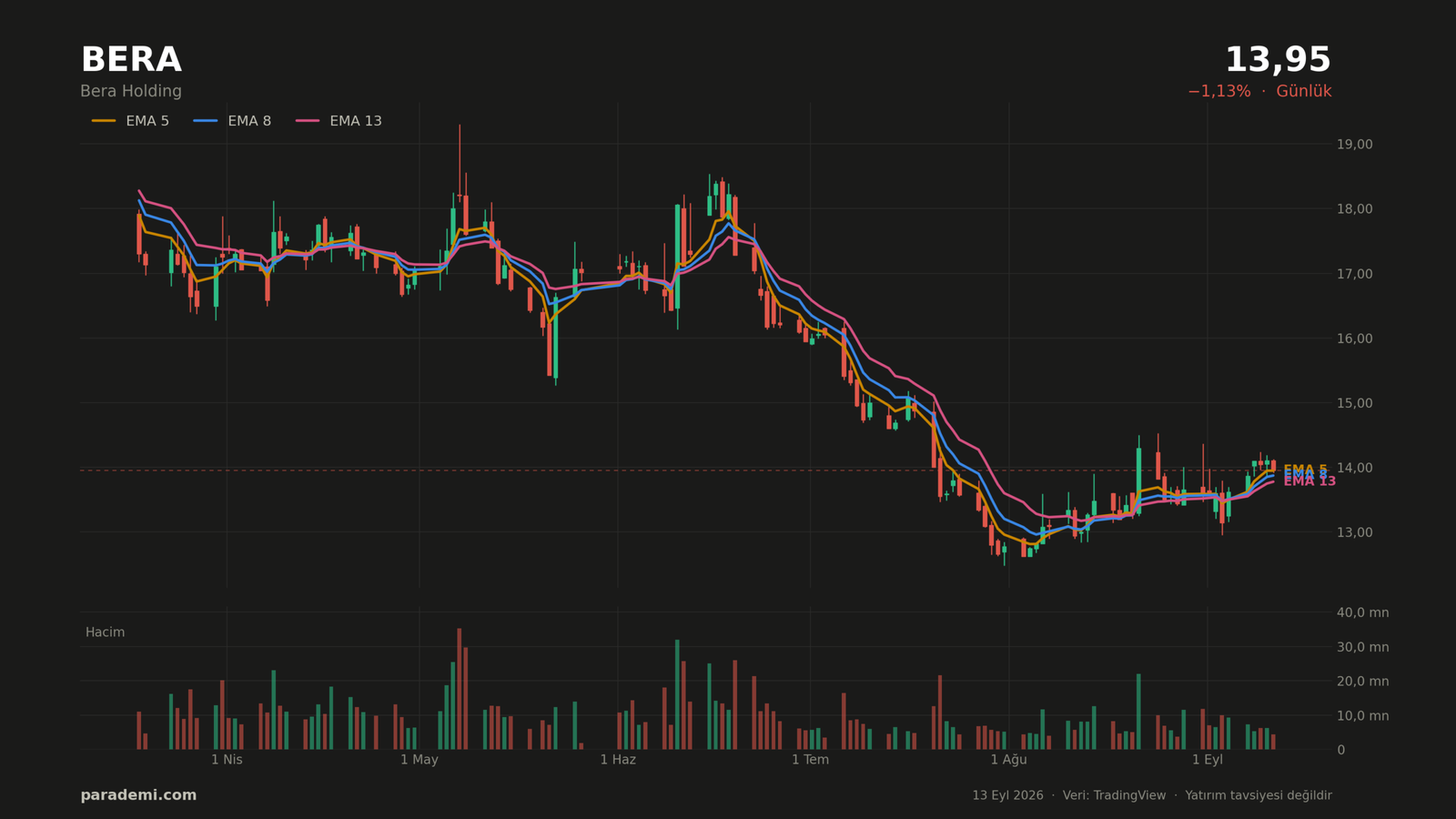Click the 10,0 mn volume axis label
The image size is (1456, 819).
[x=1362, y=716]
